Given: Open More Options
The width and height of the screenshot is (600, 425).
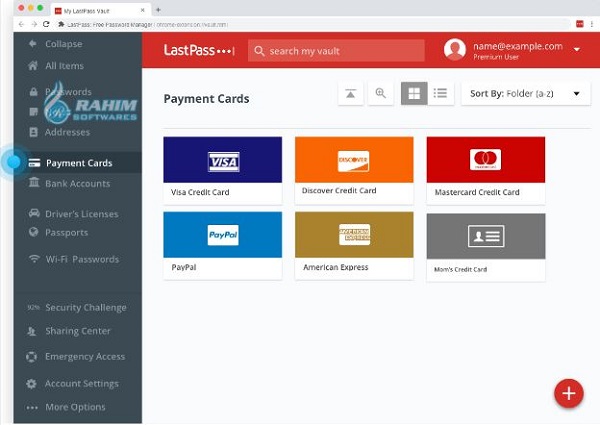Looking at the screenshot, I should (x=75, y=407).
